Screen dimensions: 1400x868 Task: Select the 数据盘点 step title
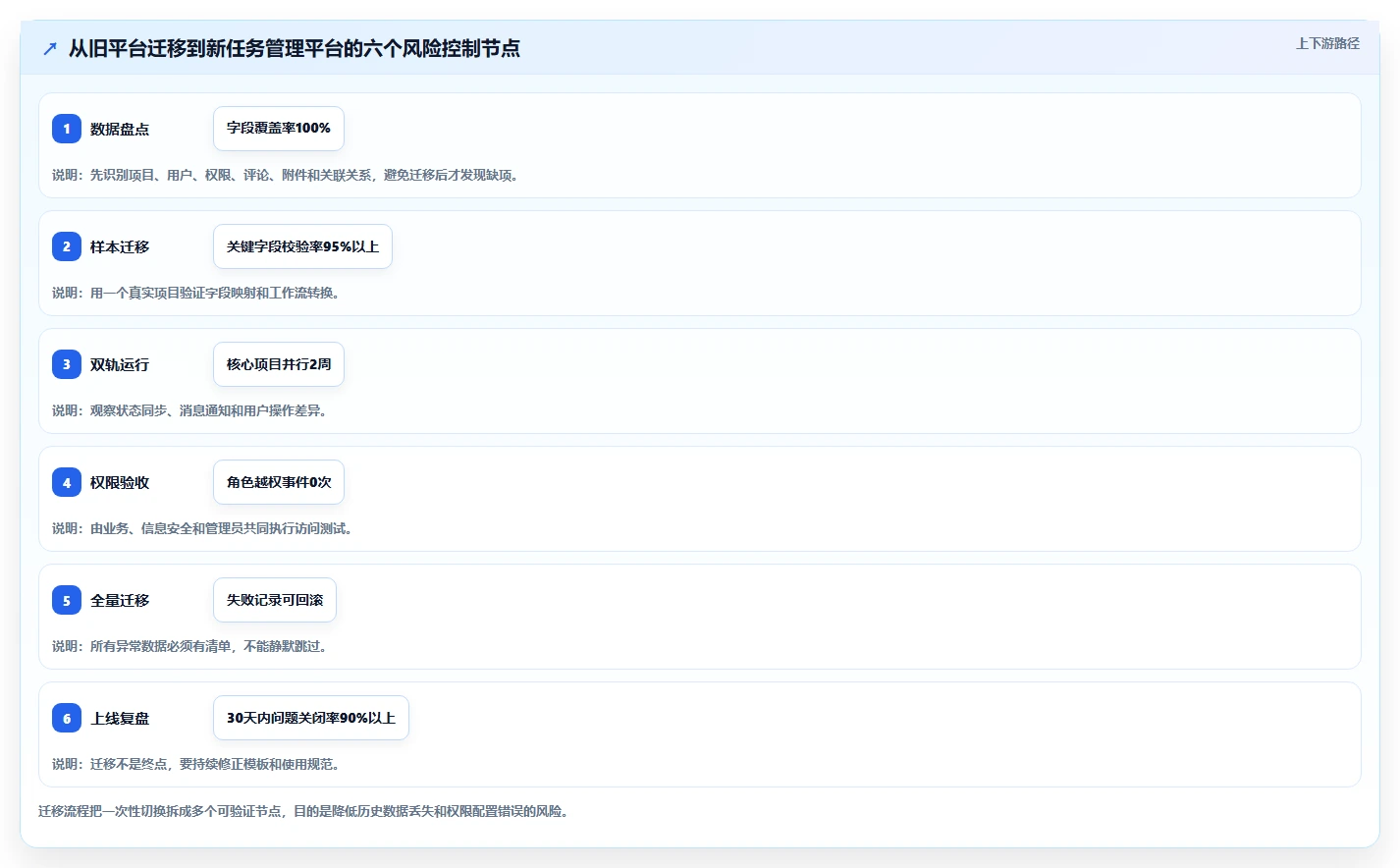(120, 129)
